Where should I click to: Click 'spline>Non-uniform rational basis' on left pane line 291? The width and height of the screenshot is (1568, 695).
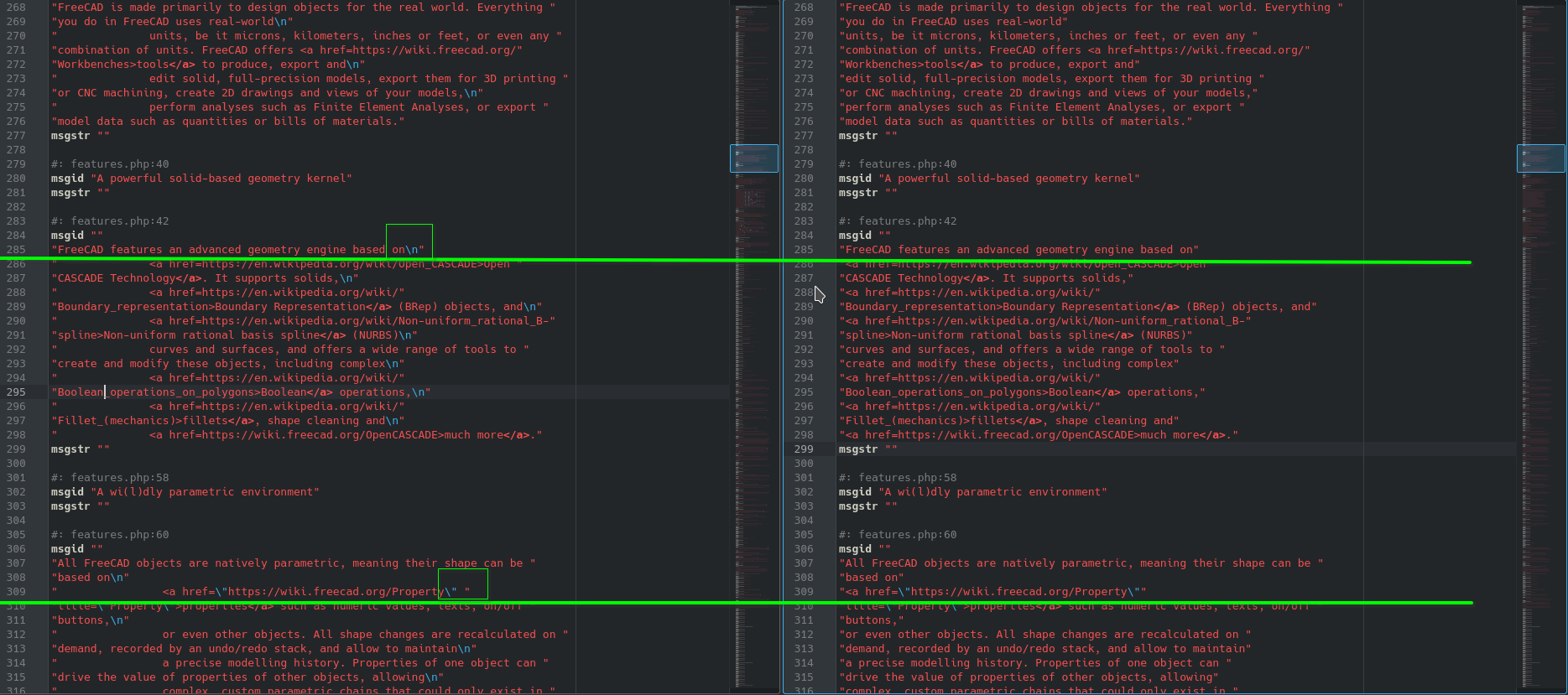click(166, 335)
